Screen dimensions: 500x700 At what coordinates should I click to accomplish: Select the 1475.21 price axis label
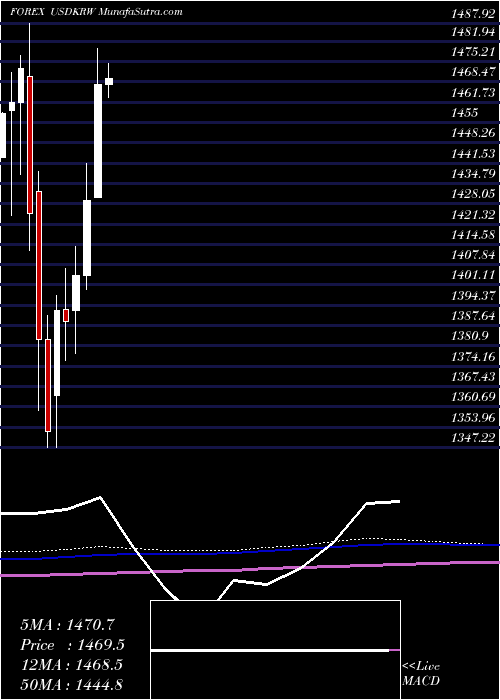[473, 52]
